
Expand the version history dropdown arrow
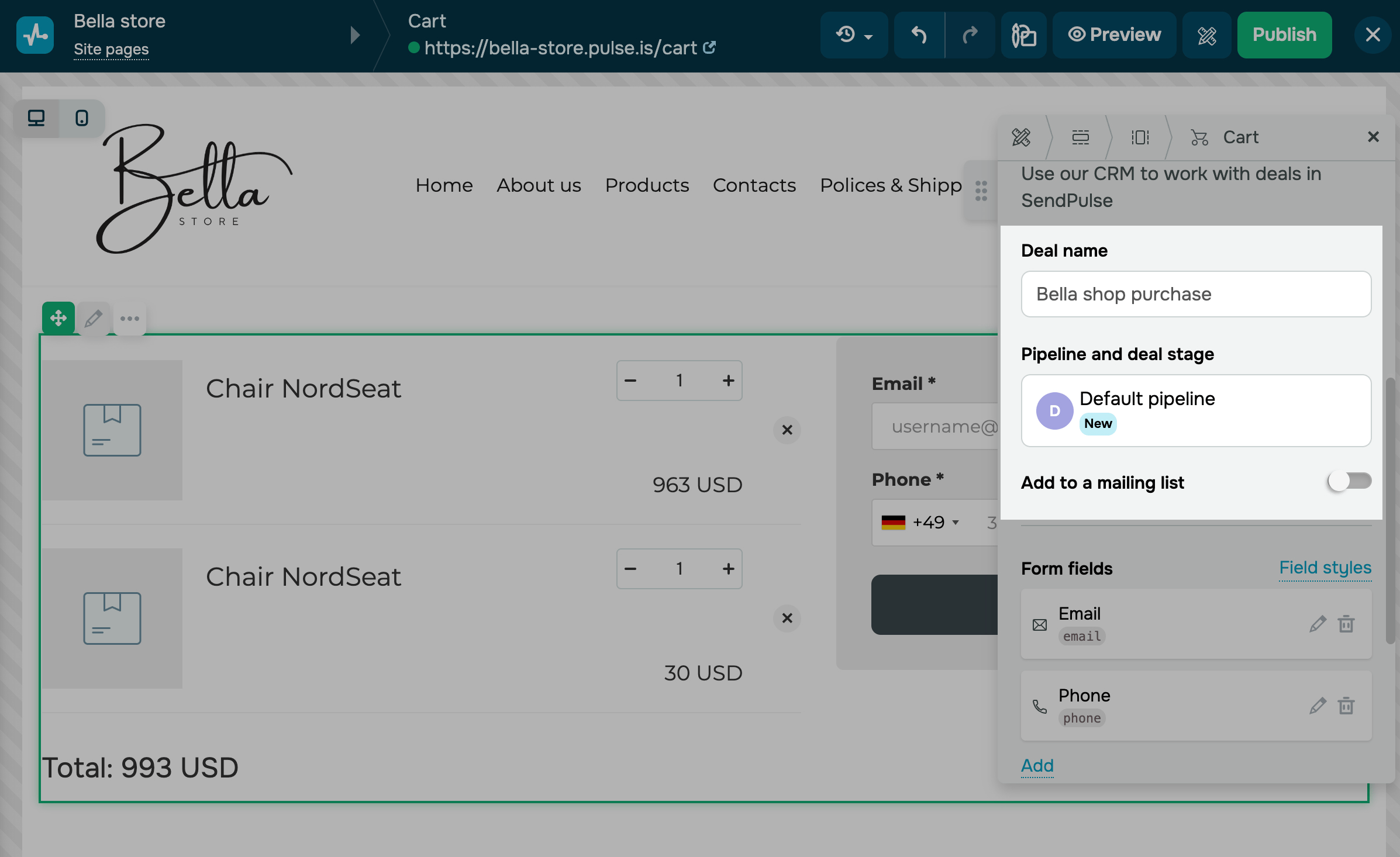pyautogui.click(x=868, y=35)
